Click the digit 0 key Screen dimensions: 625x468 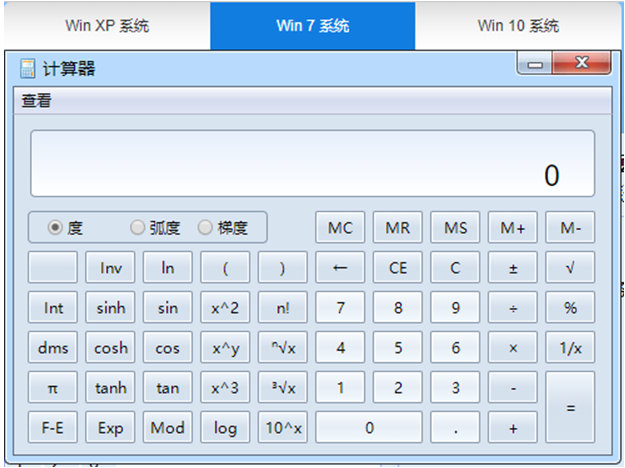click(369, 427)
